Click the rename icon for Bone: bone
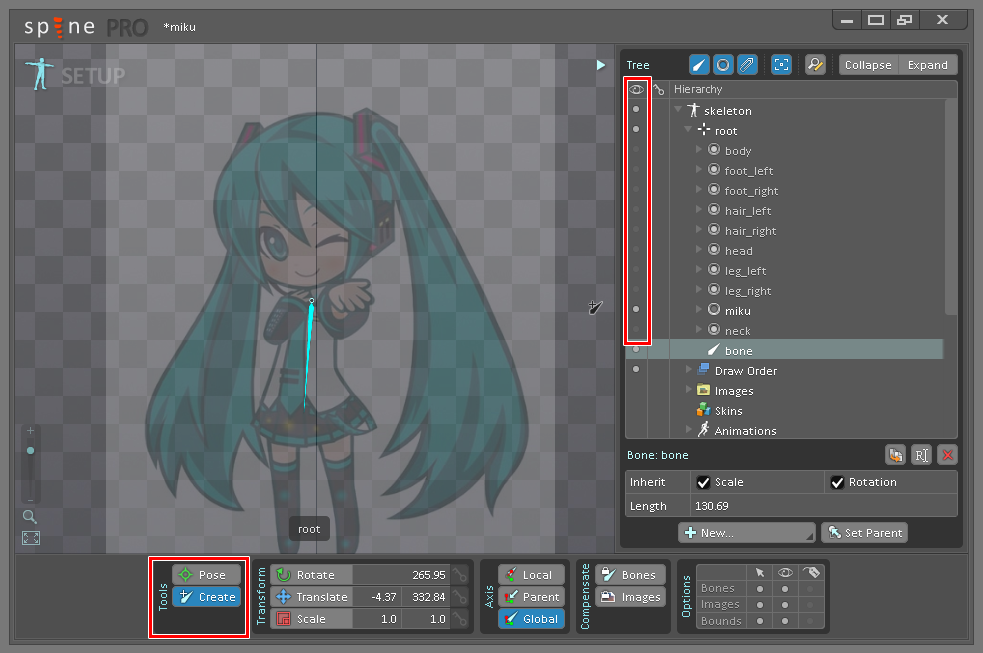 click(x=922, y=455)
